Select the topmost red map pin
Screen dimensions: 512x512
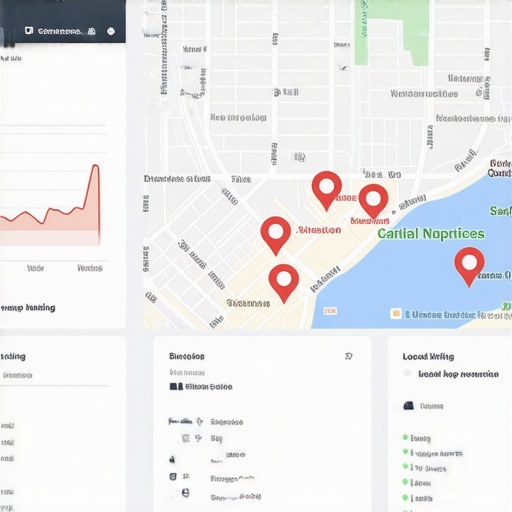coord(327,191)
